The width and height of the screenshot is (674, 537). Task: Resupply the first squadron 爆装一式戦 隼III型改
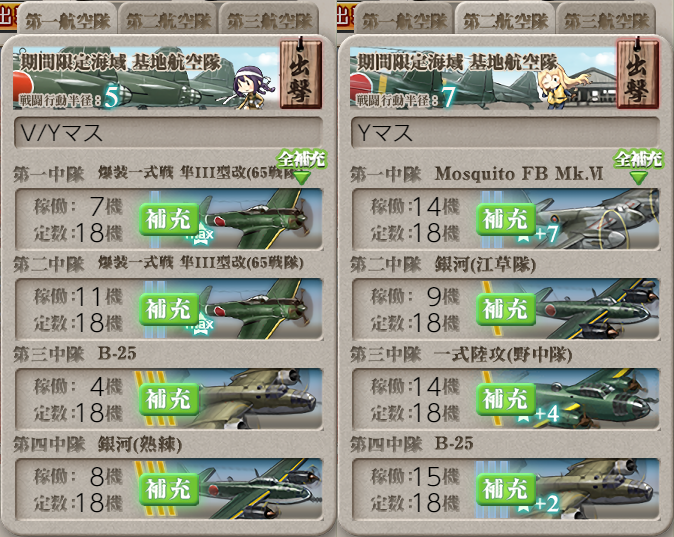pos(169,219)
